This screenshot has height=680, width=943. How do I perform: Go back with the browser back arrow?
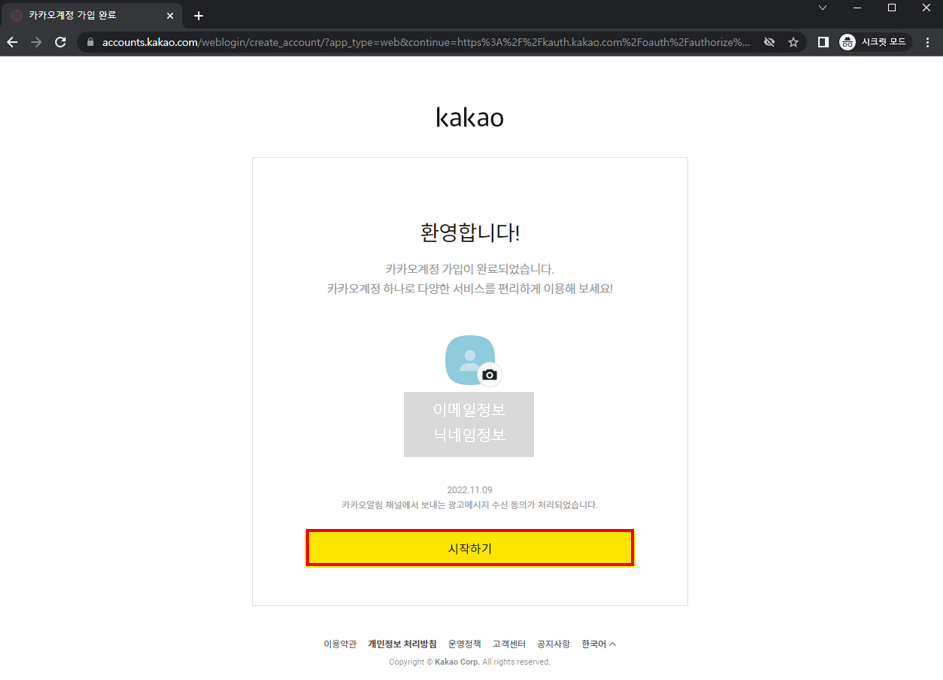click(13, 42)
